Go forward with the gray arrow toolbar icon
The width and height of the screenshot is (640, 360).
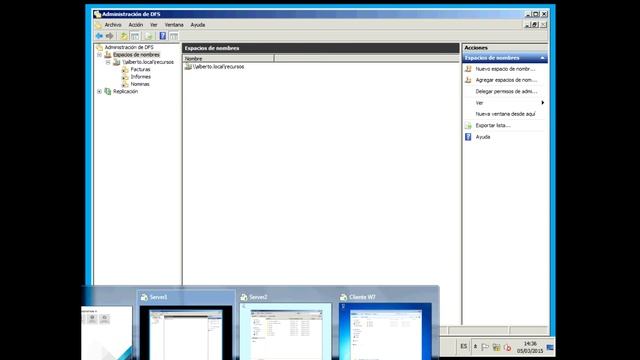click(x=109, y=36)
